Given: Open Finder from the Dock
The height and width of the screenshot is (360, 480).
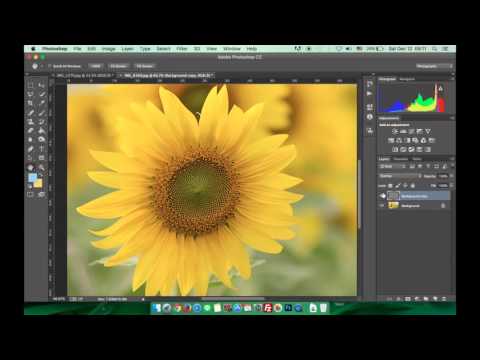Looking at the screenshot, I should 157,308.
